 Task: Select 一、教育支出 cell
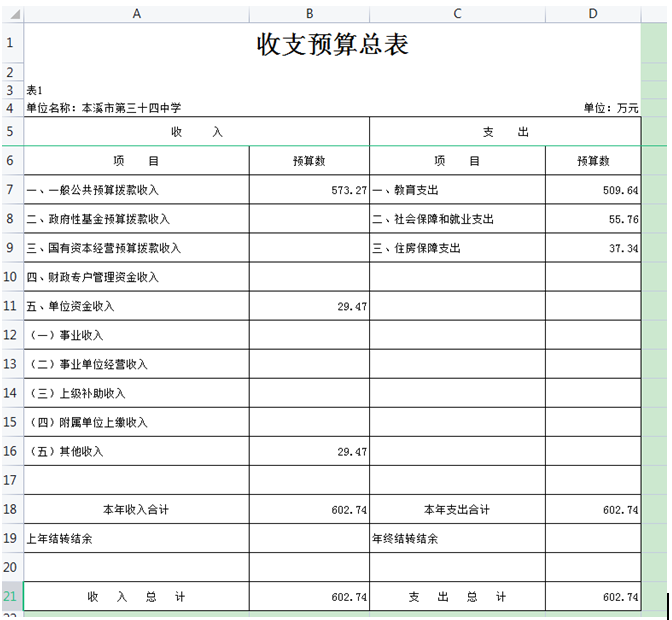click(x=457, y=189)
